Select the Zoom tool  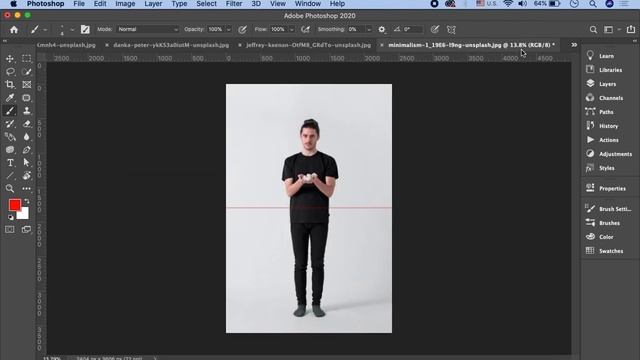10,189
